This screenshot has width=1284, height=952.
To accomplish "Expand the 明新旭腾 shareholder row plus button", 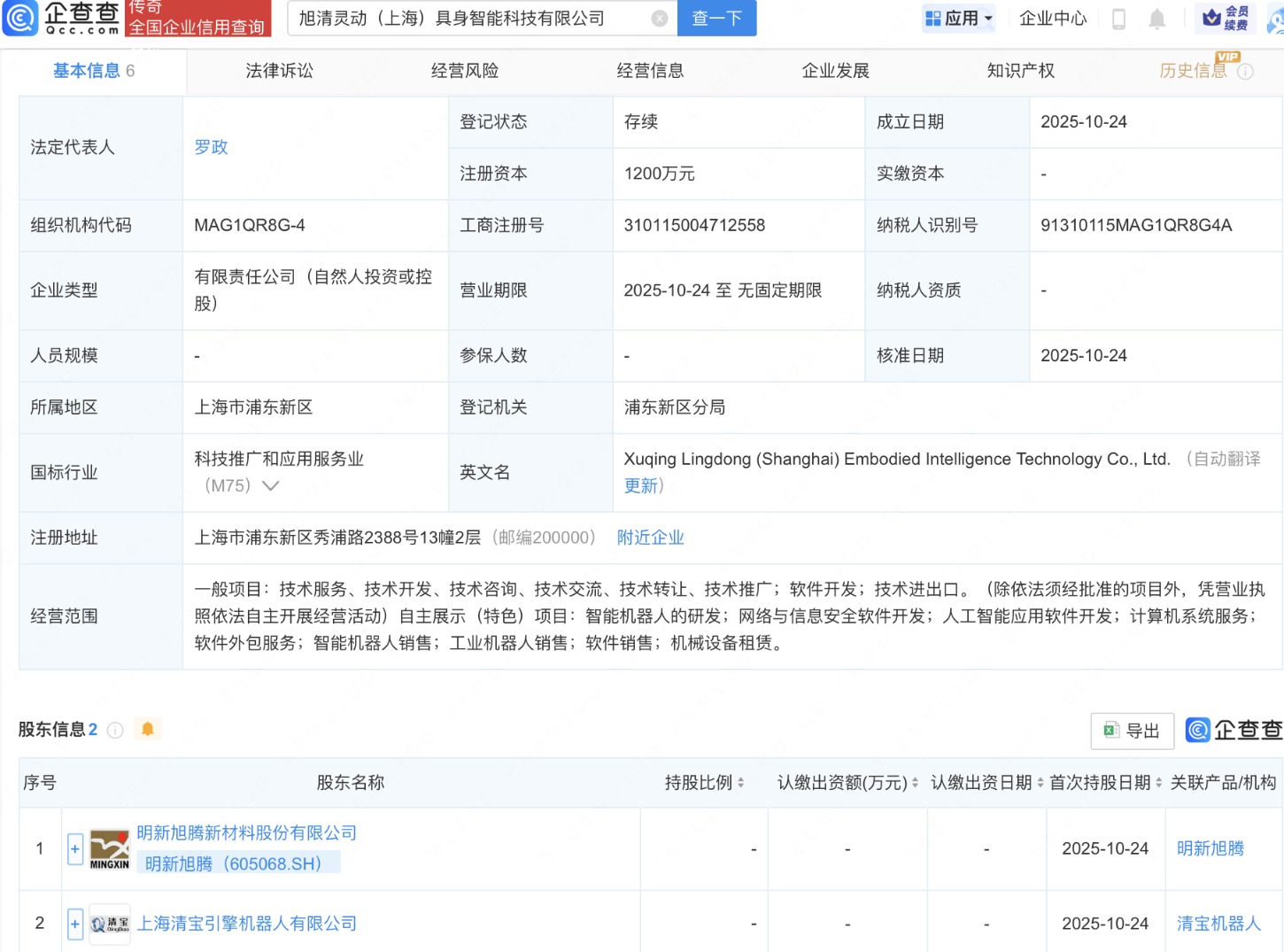I will (75, 849).
